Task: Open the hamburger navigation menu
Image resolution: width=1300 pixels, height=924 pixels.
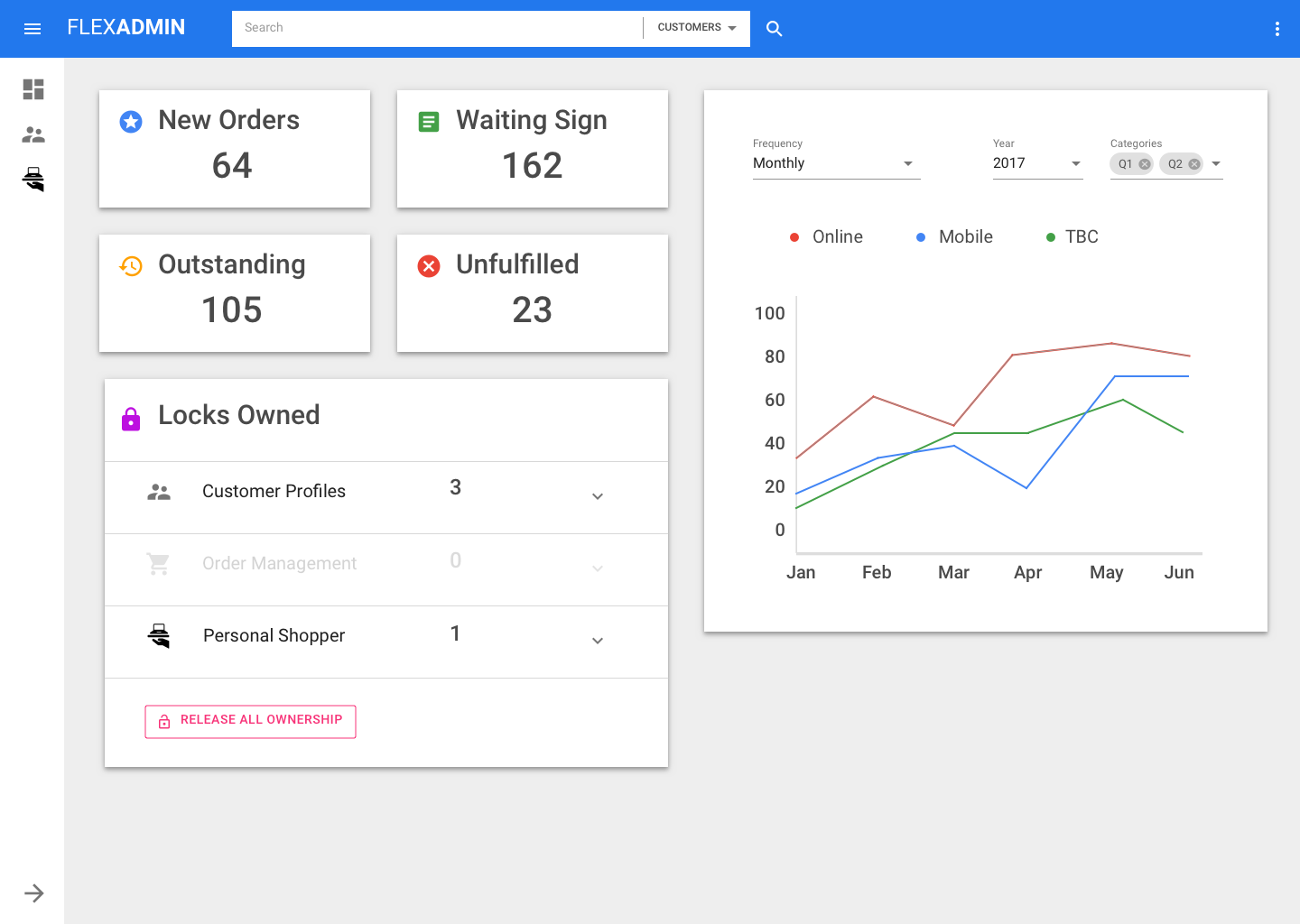Action: click(32, 29)
